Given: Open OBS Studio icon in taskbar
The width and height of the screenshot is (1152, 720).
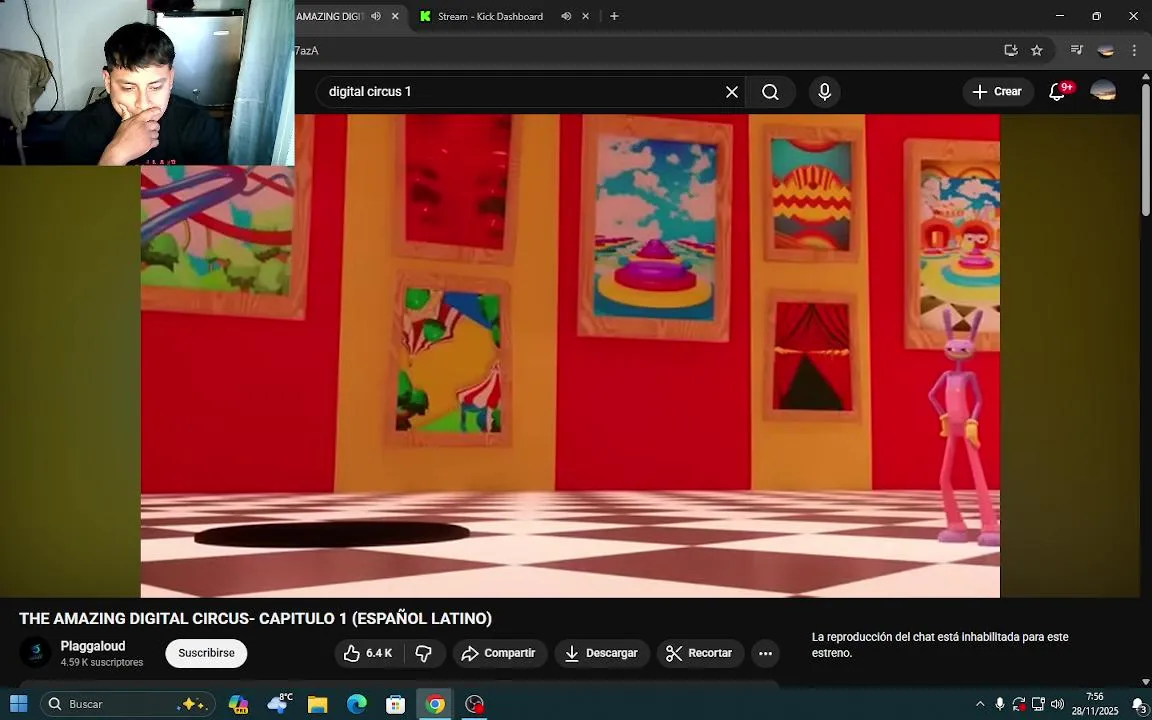Looking at the screenshot, I should click(x=475, y=705).
